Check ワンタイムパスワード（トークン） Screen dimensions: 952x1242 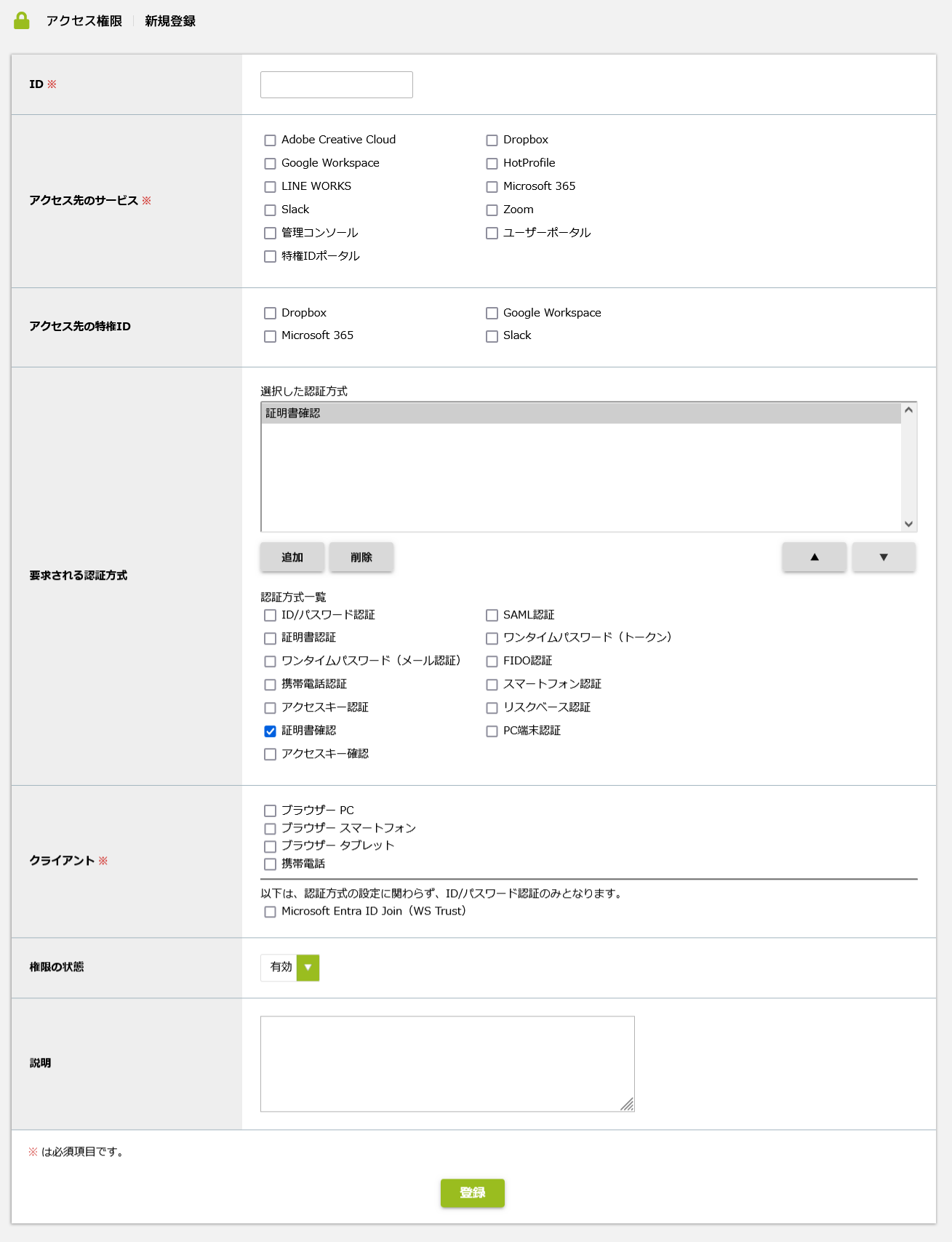pos(492,638)
